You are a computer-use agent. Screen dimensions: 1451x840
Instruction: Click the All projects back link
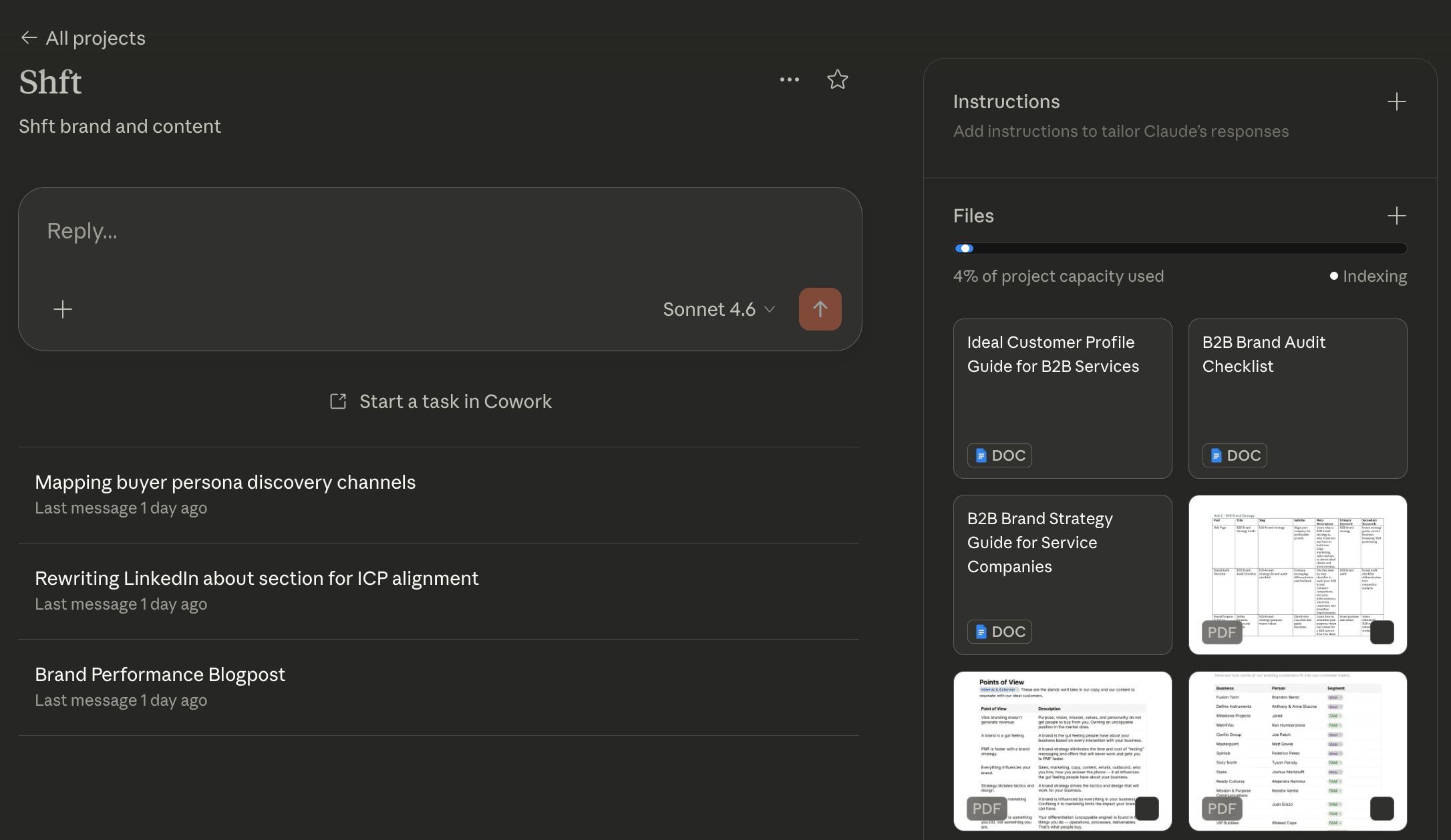tap(96, 38)
